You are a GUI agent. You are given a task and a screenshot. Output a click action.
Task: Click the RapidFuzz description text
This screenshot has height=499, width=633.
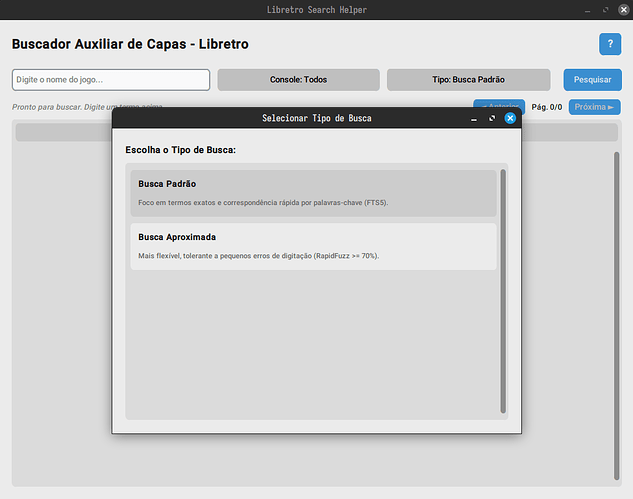click(259, 256)
